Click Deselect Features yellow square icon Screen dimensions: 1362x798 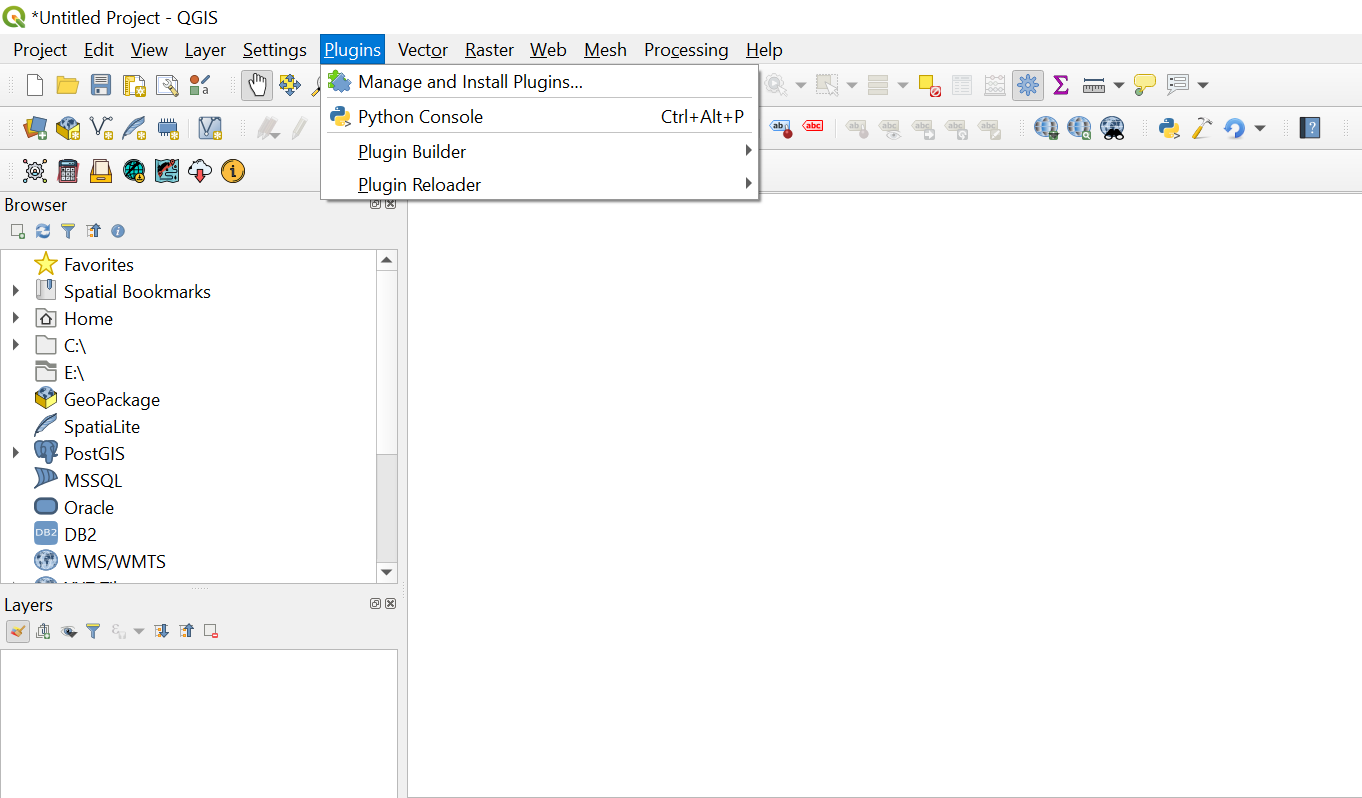tap(930, 85)
